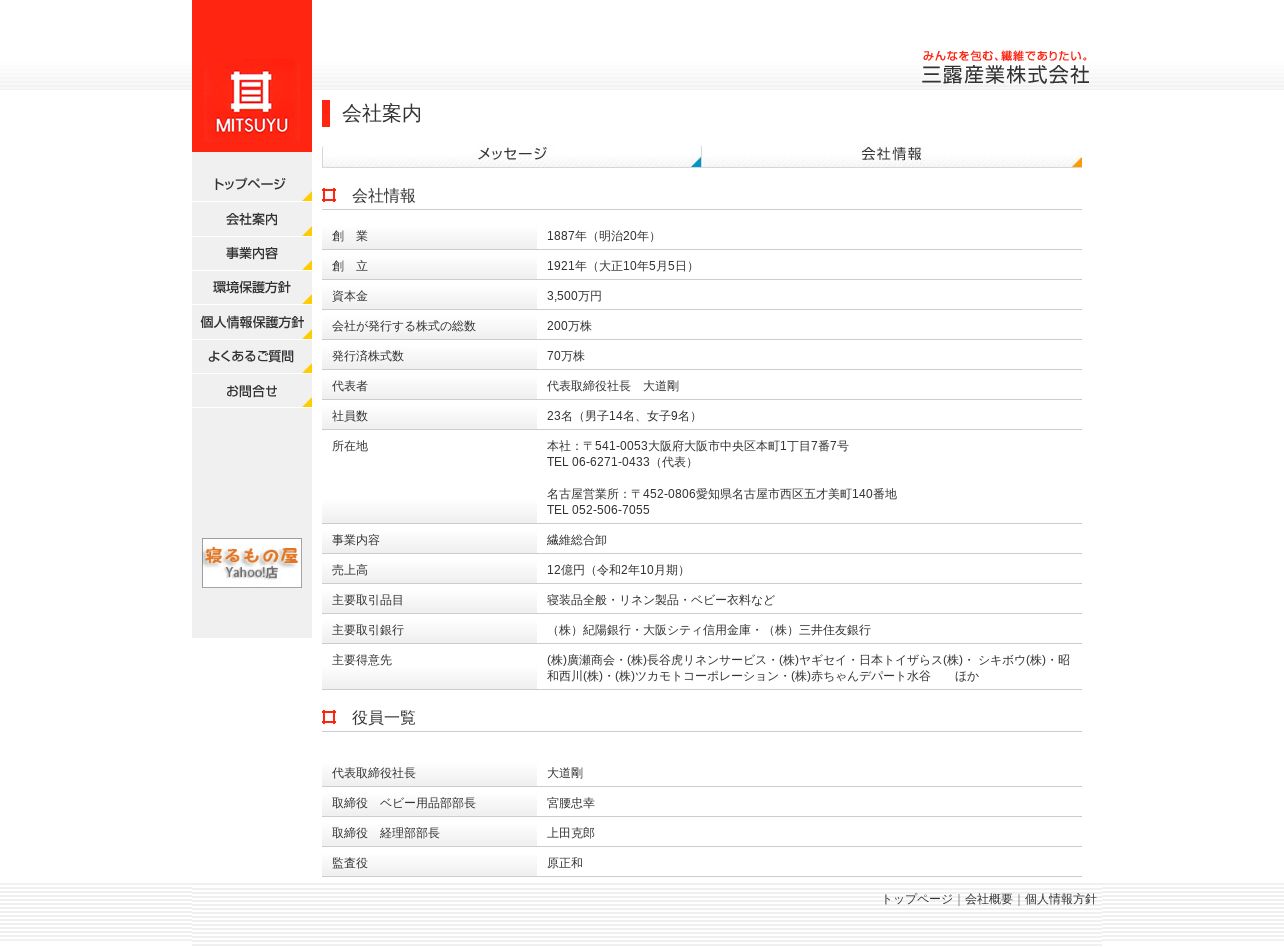Click footer link 個人情報方針
Image resolution: width=1284 pixels, height=947 pixels.
coord(1061,899)
